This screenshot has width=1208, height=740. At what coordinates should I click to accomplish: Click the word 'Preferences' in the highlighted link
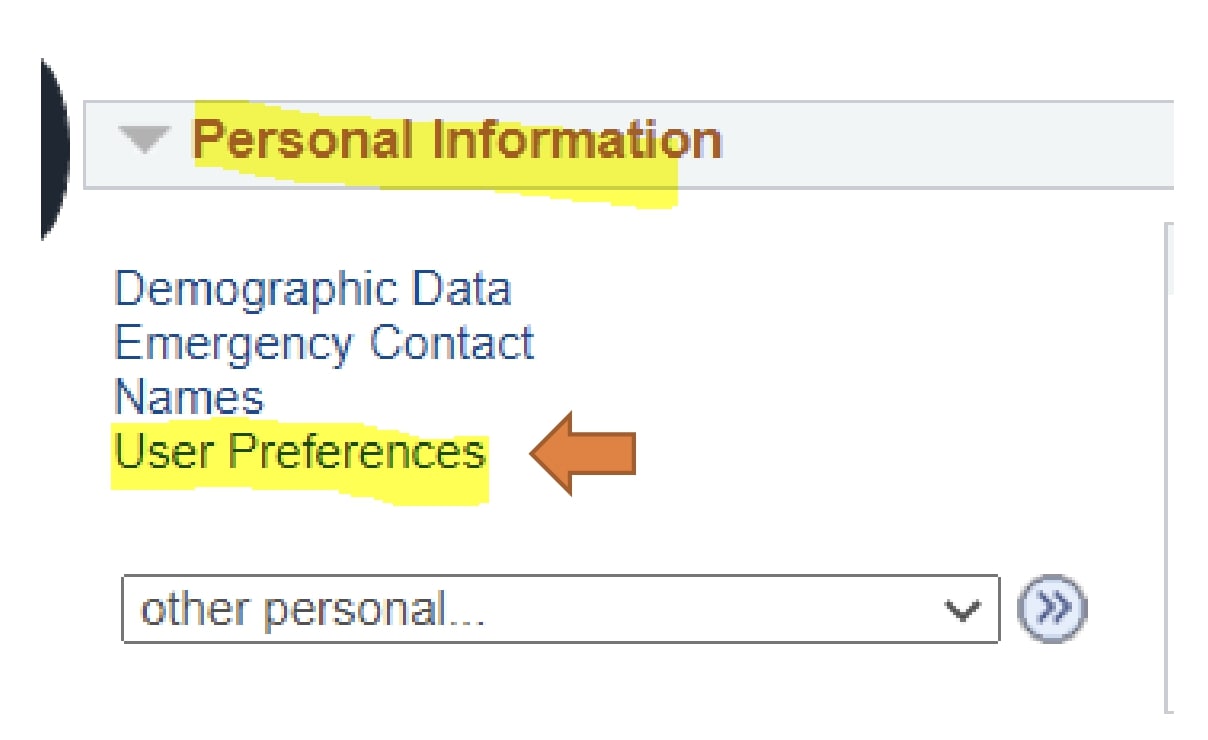click(x=357, y=452)
